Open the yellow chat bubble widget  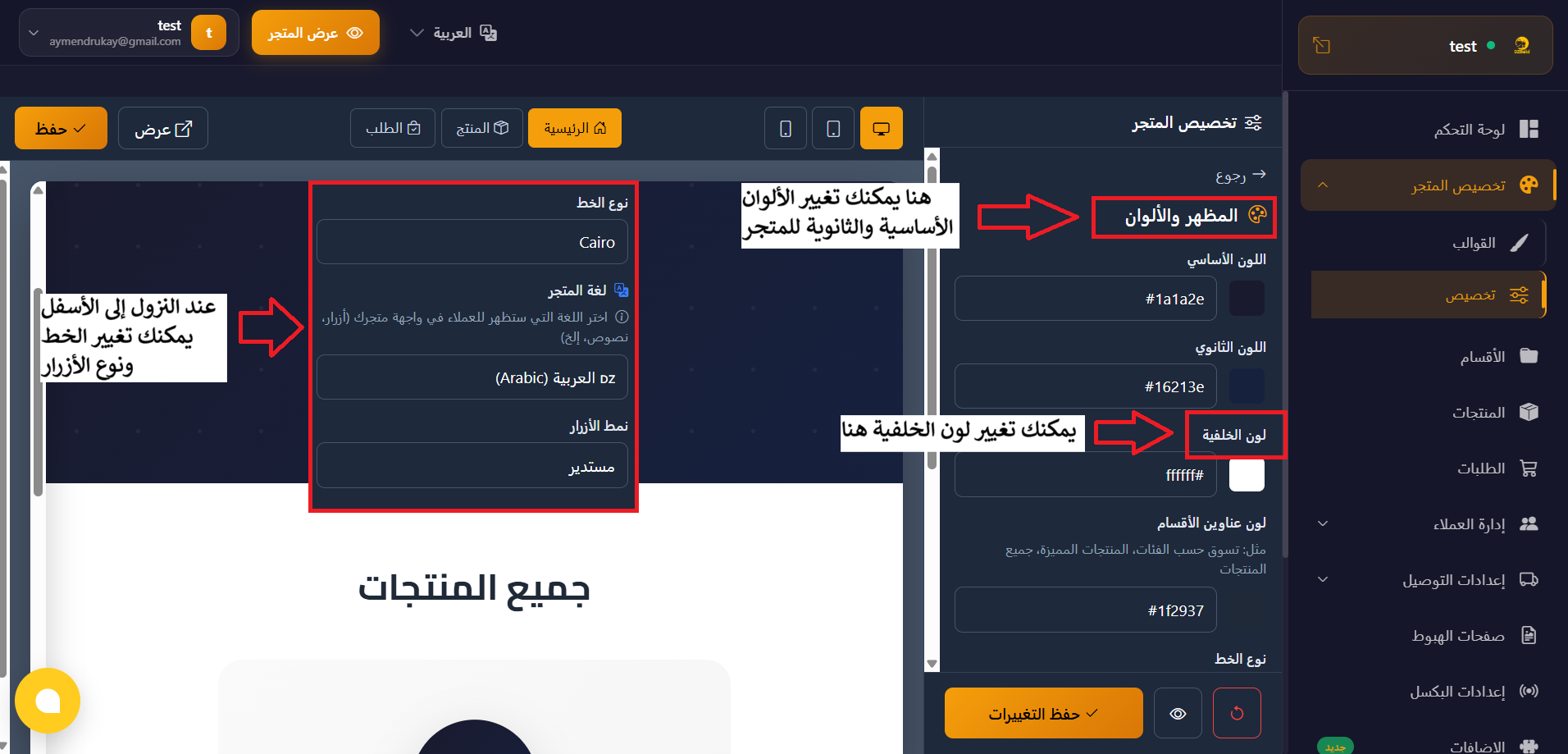[x=48, y=701]
